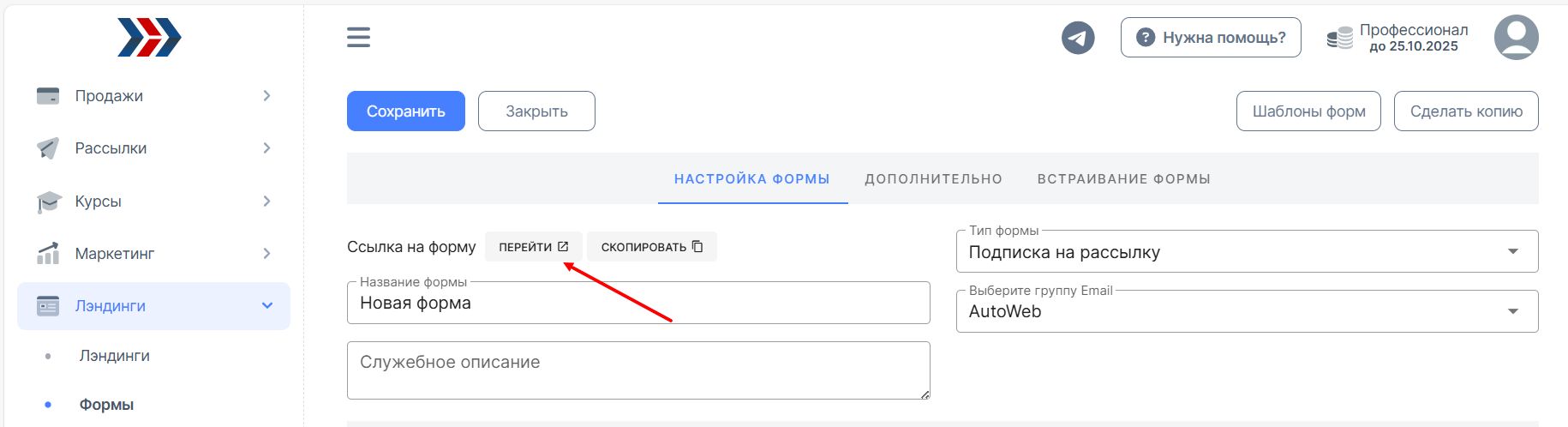Click the coins tariff icon
The width and height of the screenshot is (1568, 427).
pos(1339,37)
